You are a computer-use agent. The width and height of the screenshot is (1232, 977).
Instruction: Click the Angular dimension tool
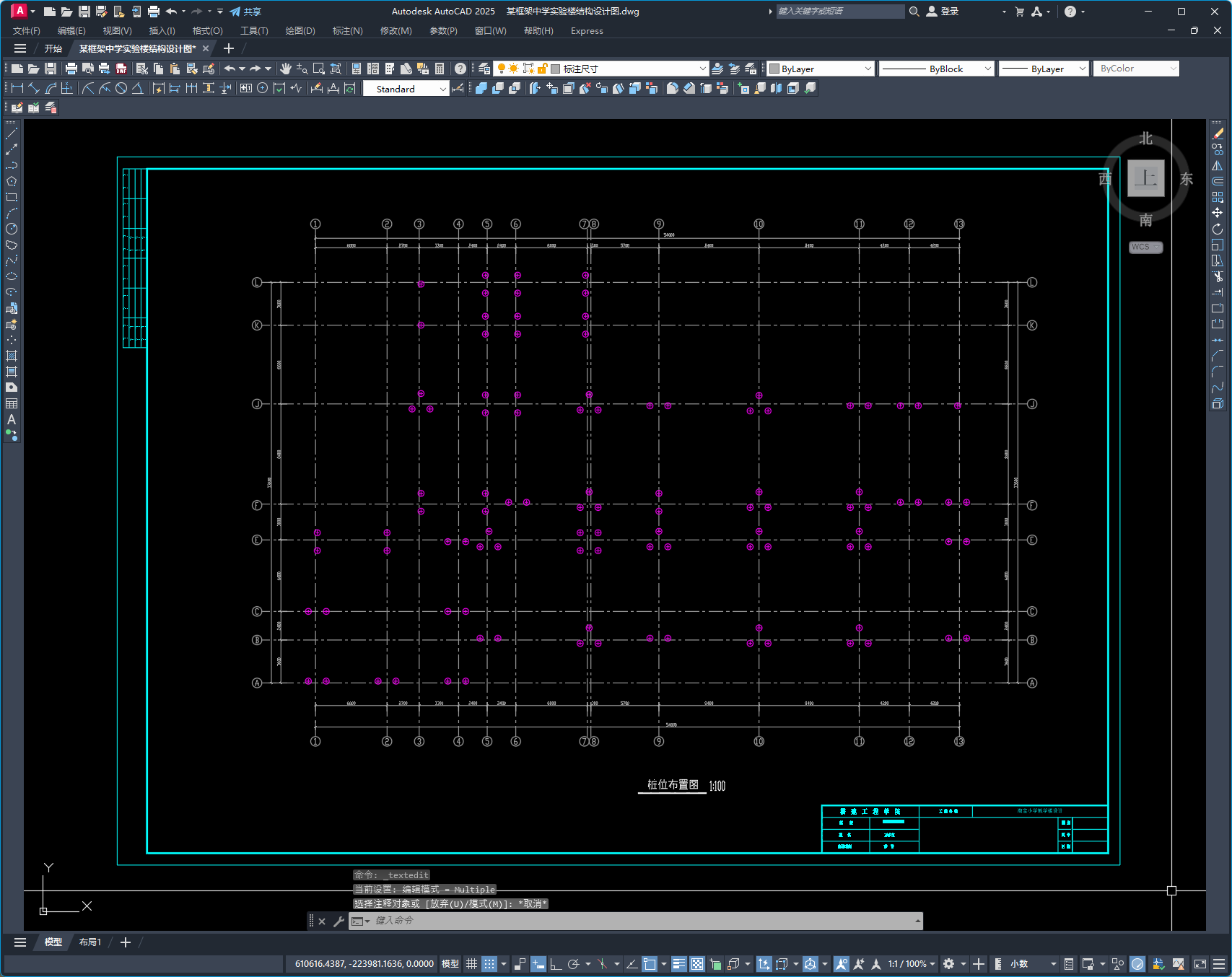coord(137,88)
